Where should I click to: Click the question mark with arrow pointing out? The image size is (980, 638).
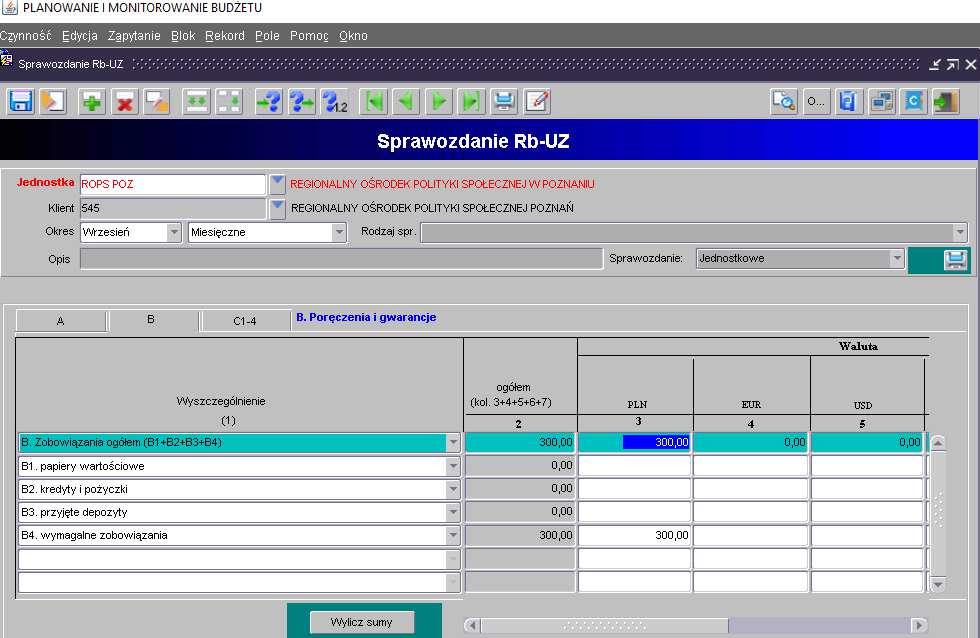(x=301, y=101)
